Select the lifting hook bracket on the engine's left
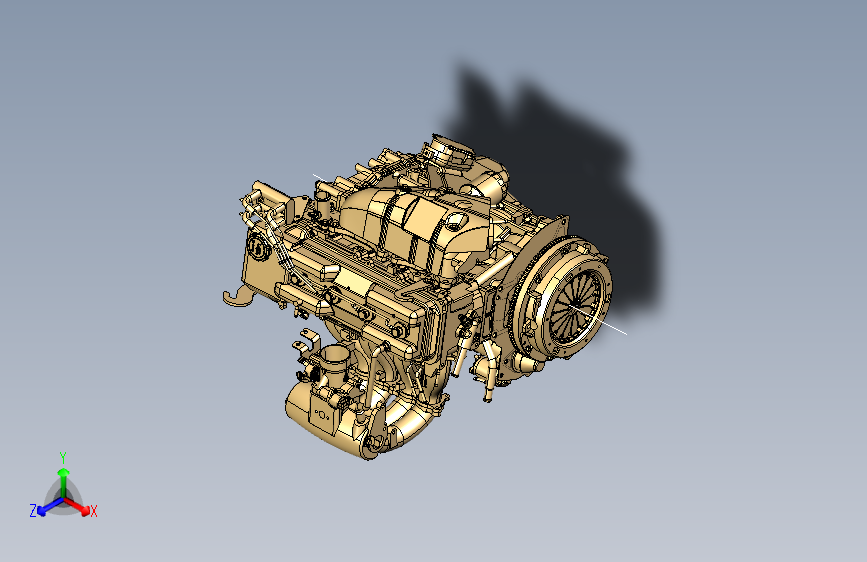 [238, 296]
